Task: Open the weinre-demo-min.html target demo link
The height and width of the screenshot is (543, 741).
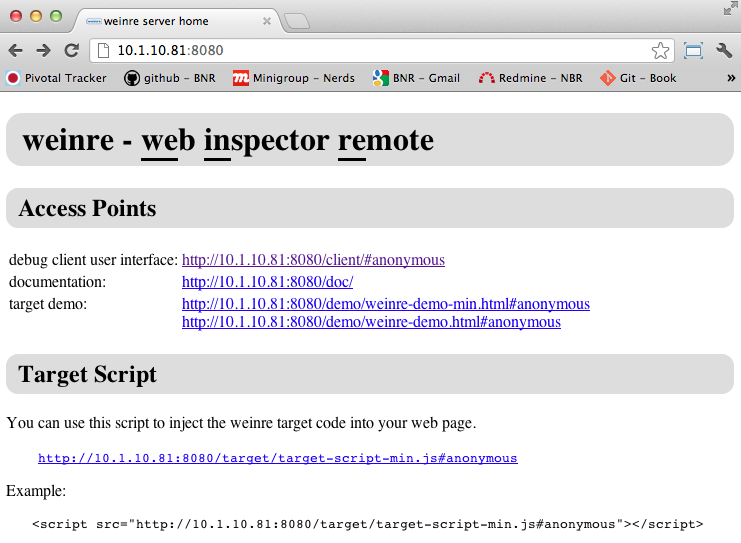Action: click(386, 303)
